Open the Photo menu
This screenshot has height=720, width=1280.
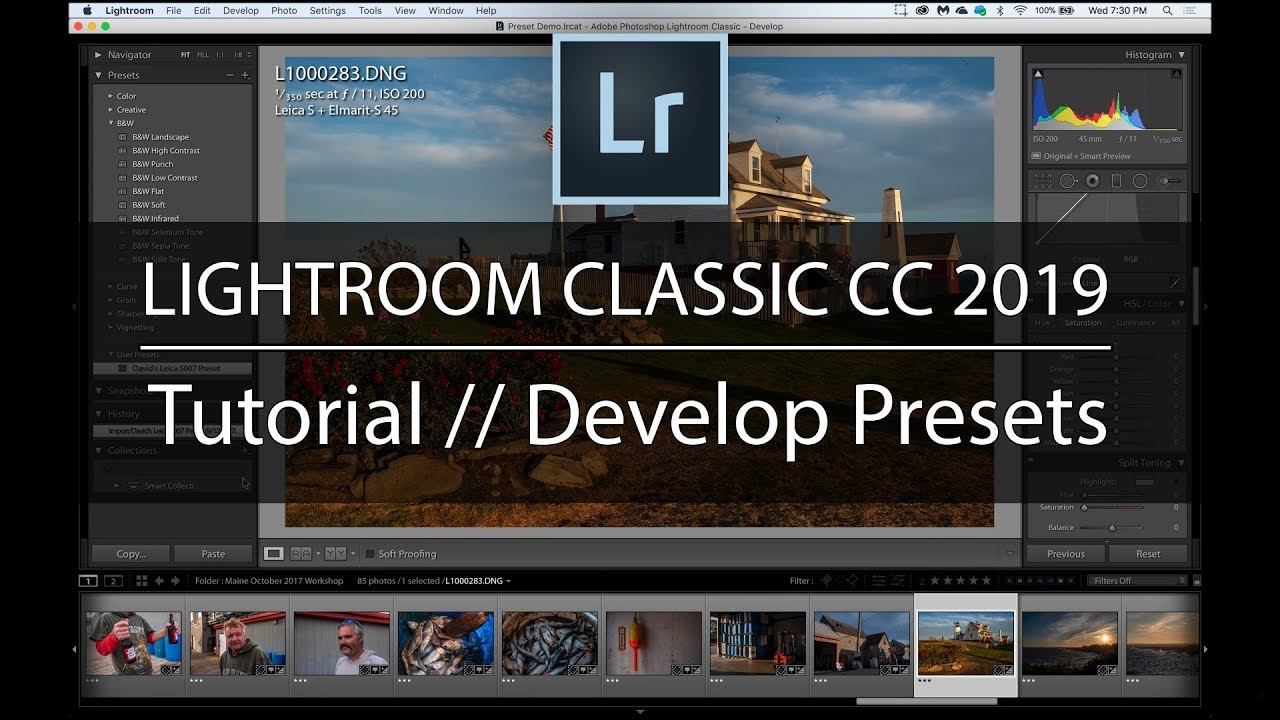pyautogui.click(x=284, y=10)
